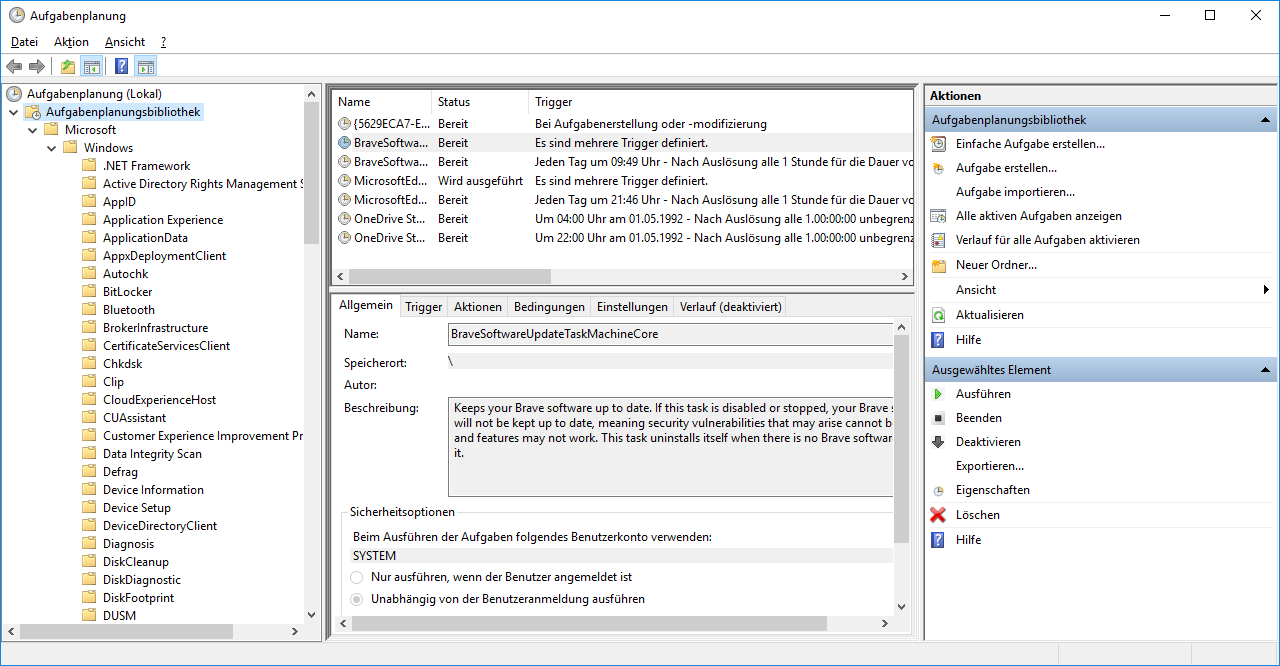The height and width of the screenshot is (666, 1280).
Task: Click the Beenden stop square icon
Action: click(938, 418)
